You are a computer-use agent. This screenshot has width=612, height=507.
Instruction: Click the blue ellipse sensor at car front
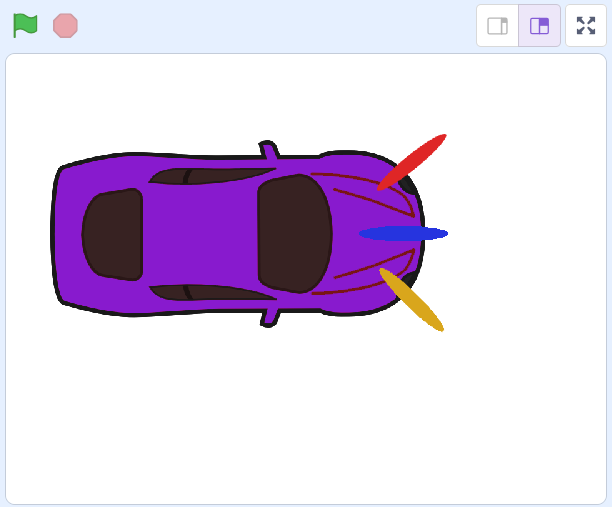403,233
